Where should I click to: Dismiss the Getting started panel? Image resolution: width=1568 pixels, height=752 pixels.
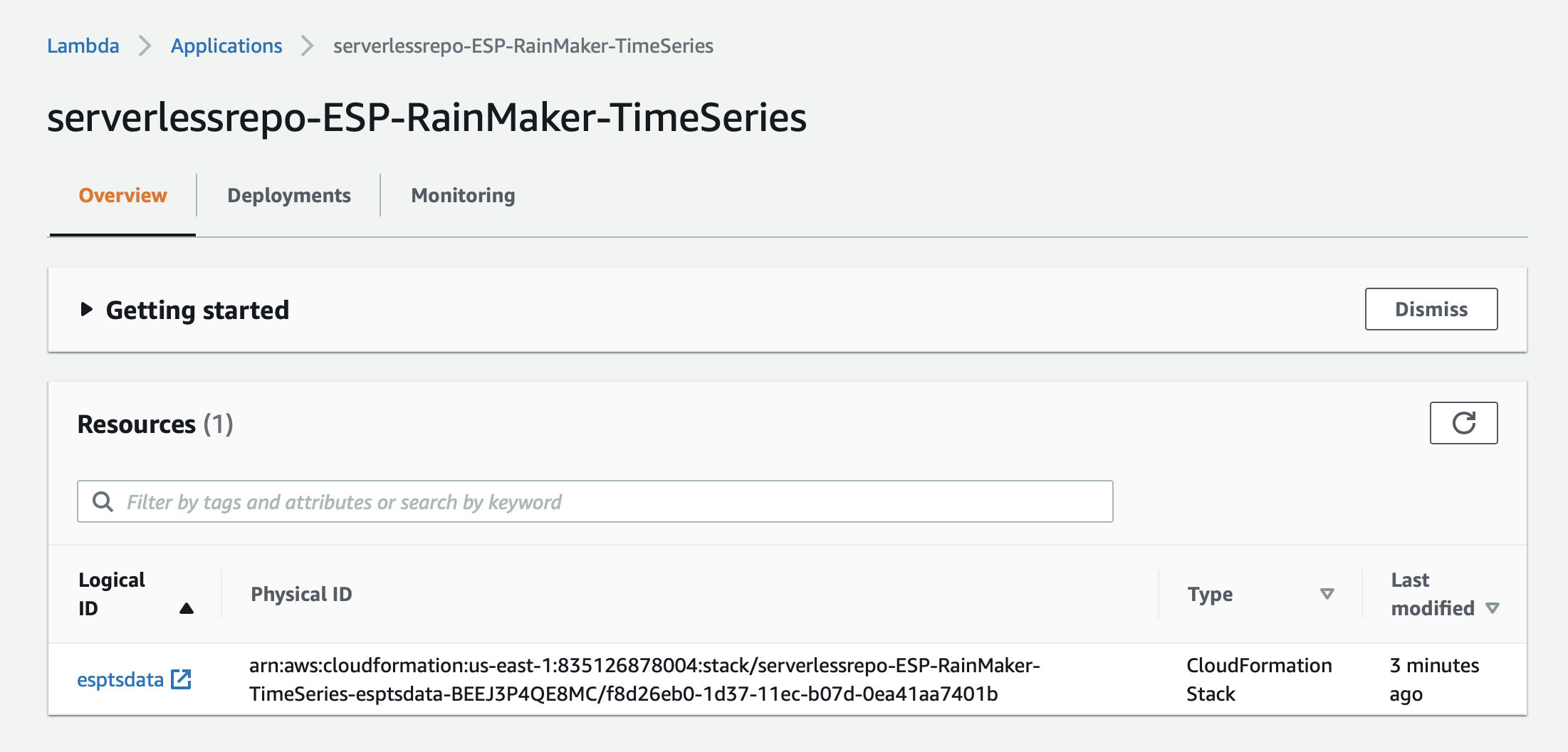pos(1431,309)
